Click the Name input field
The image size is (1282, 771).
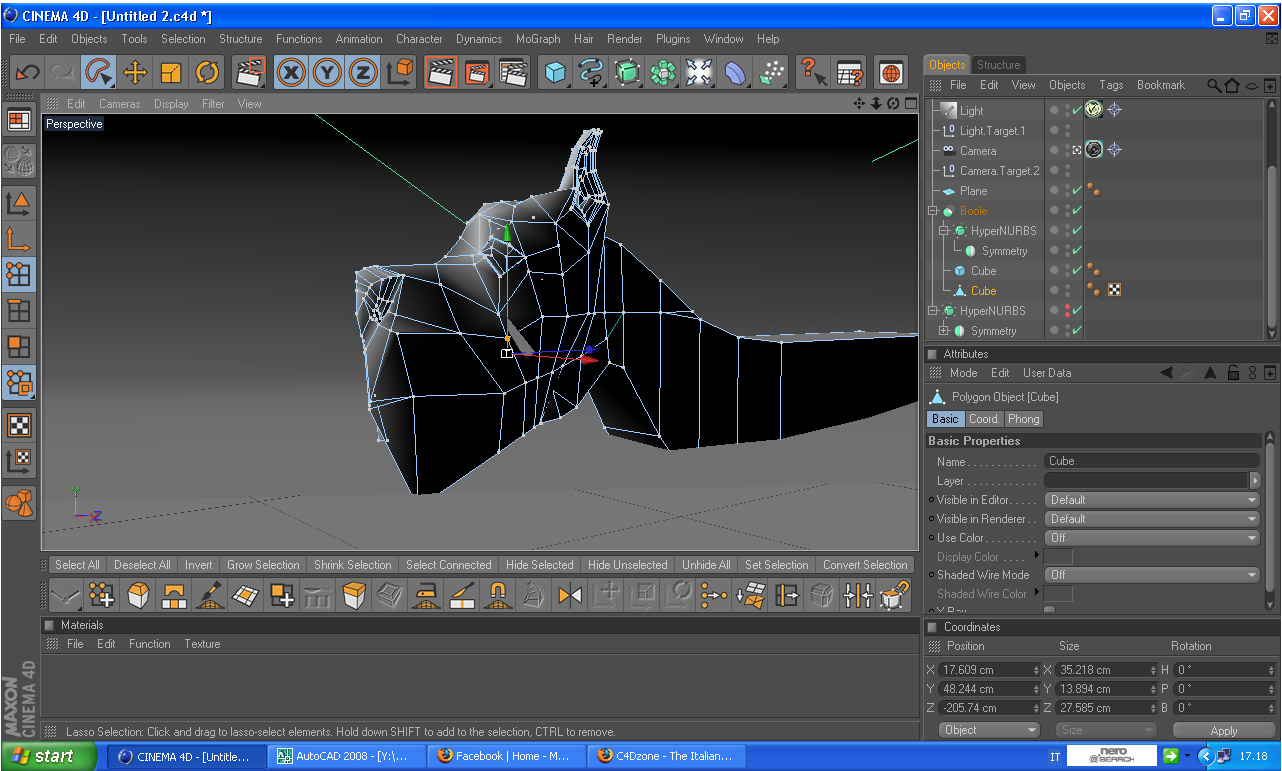tap(1151, 461)
